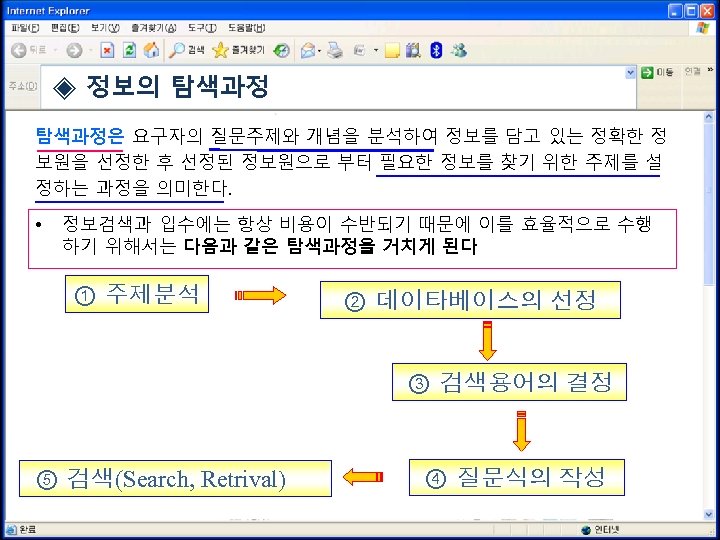The width and height of the screenshot is (720, 540).
Task: Click the 정보의 탐색과정 title text
Action: click(177, 86)
